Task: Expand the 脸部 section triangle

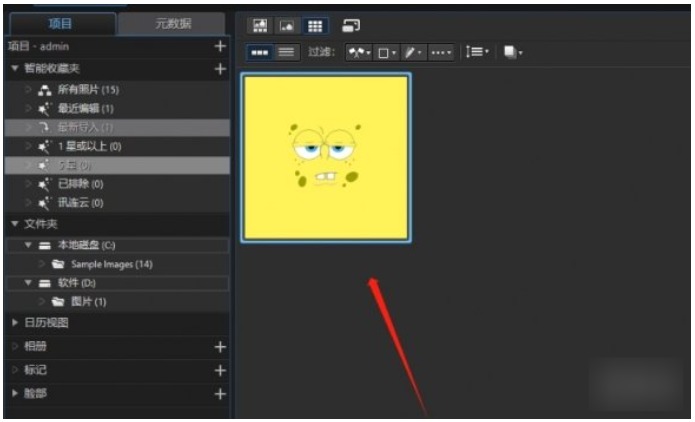Action: [x=15, y=393]
